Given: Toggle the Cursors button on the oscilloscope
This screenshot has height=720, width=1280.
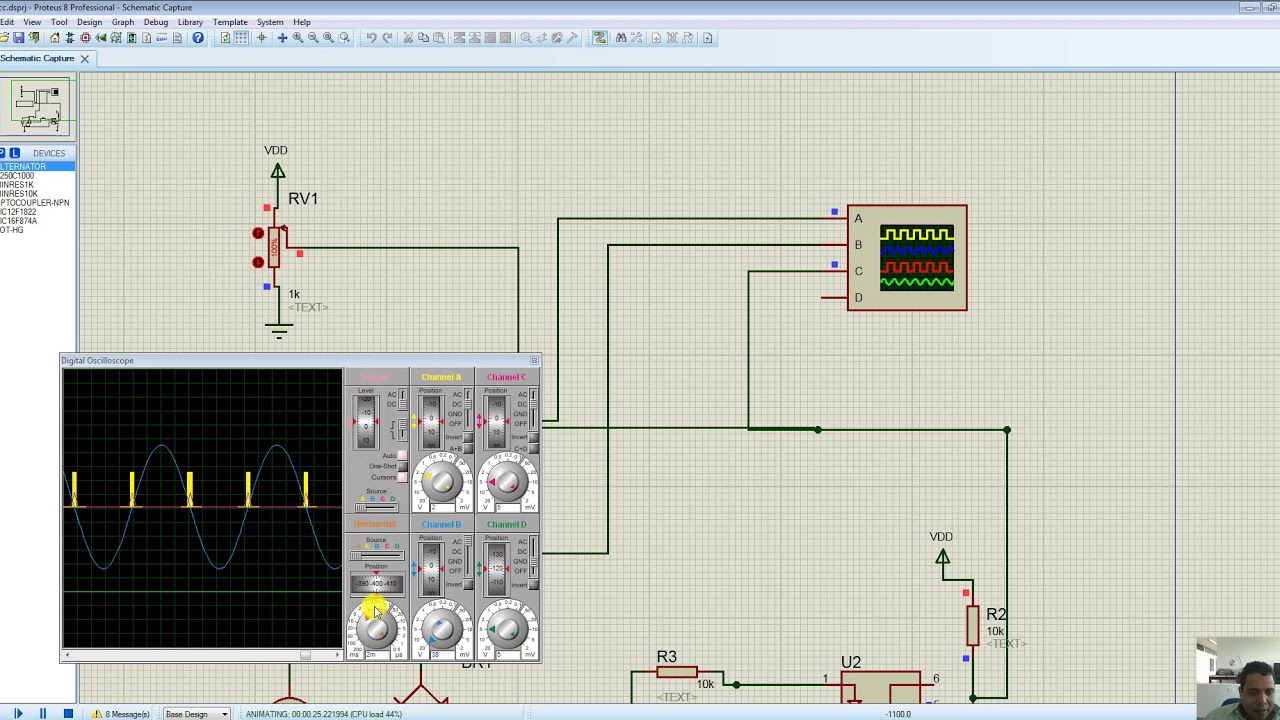Looking at the screenshot, I should click(x=402, y=478).
